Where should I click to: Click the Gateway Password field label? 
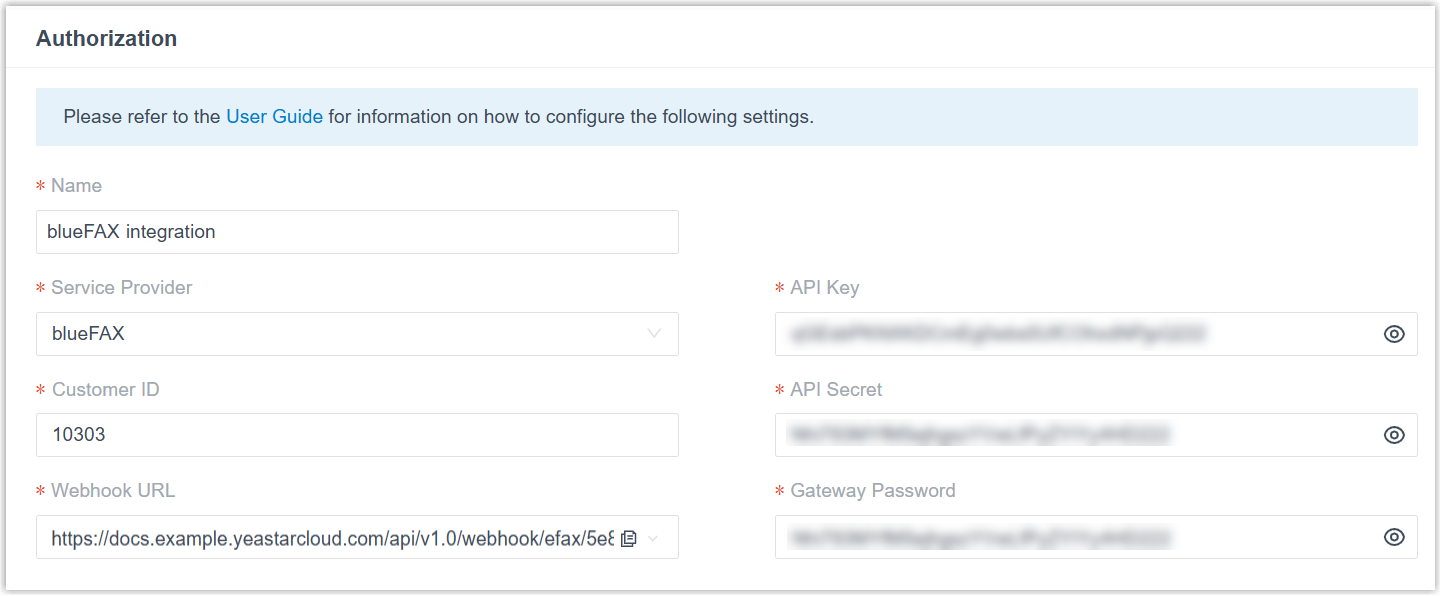coord(872,491)
